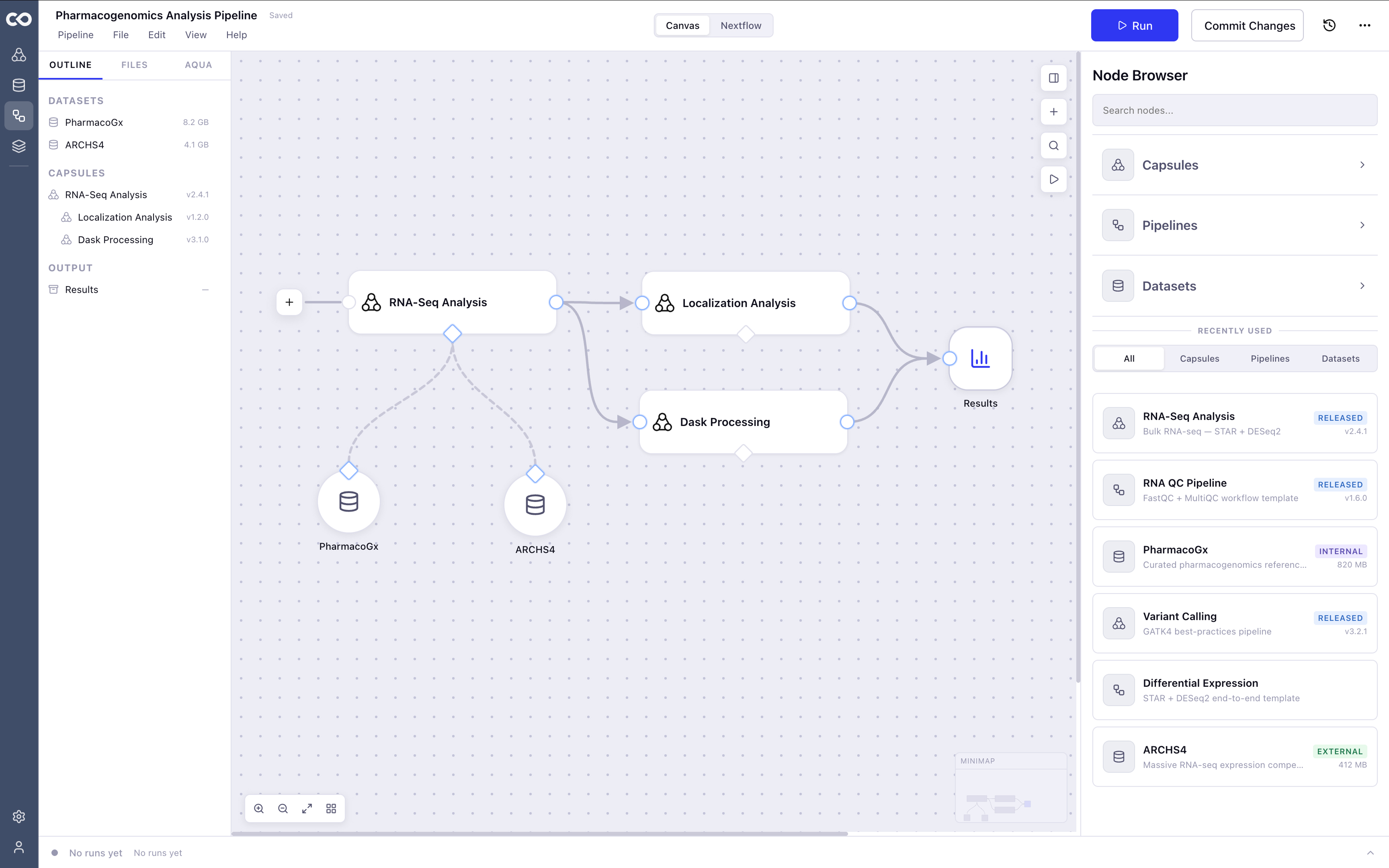Click the add node plus icon on canvas

pos(1053,112)
